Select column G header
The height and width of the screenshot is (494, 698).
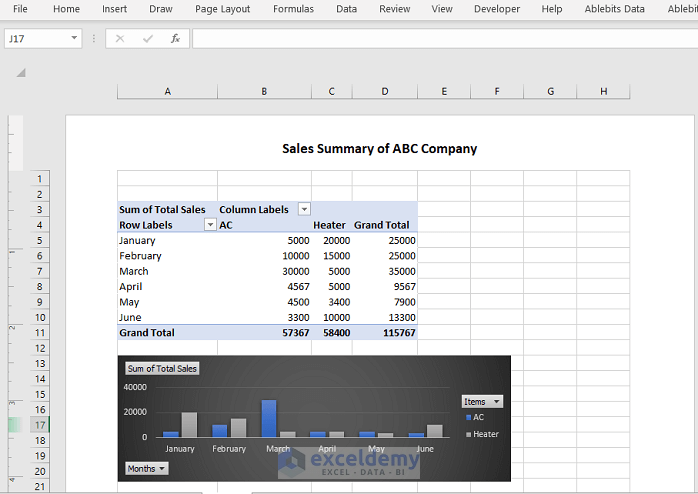point(550,91)
